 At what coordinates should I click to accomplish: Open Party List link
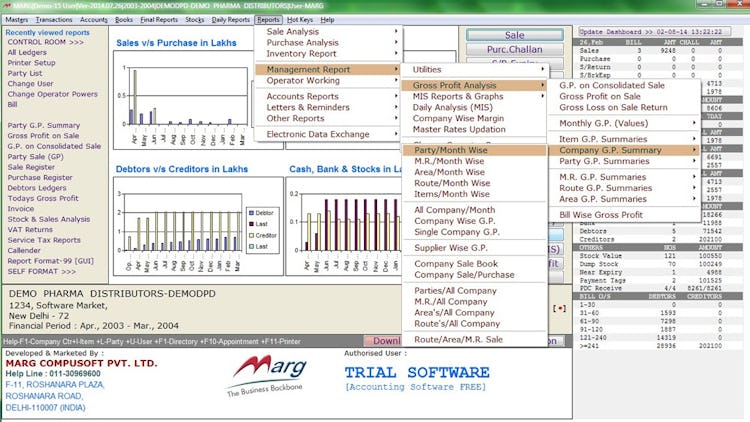pyautogui.click(x=25, y=73)
